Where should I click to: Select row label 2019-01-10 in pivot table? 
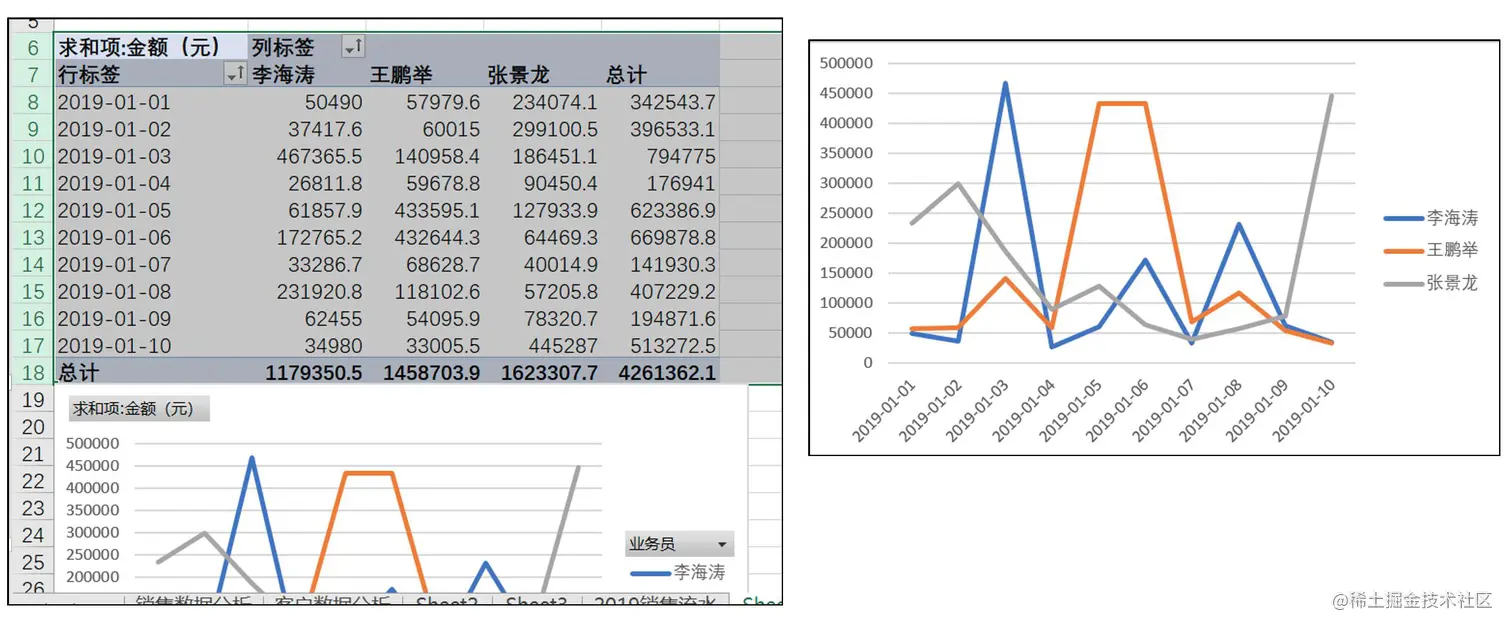point(114,345)
